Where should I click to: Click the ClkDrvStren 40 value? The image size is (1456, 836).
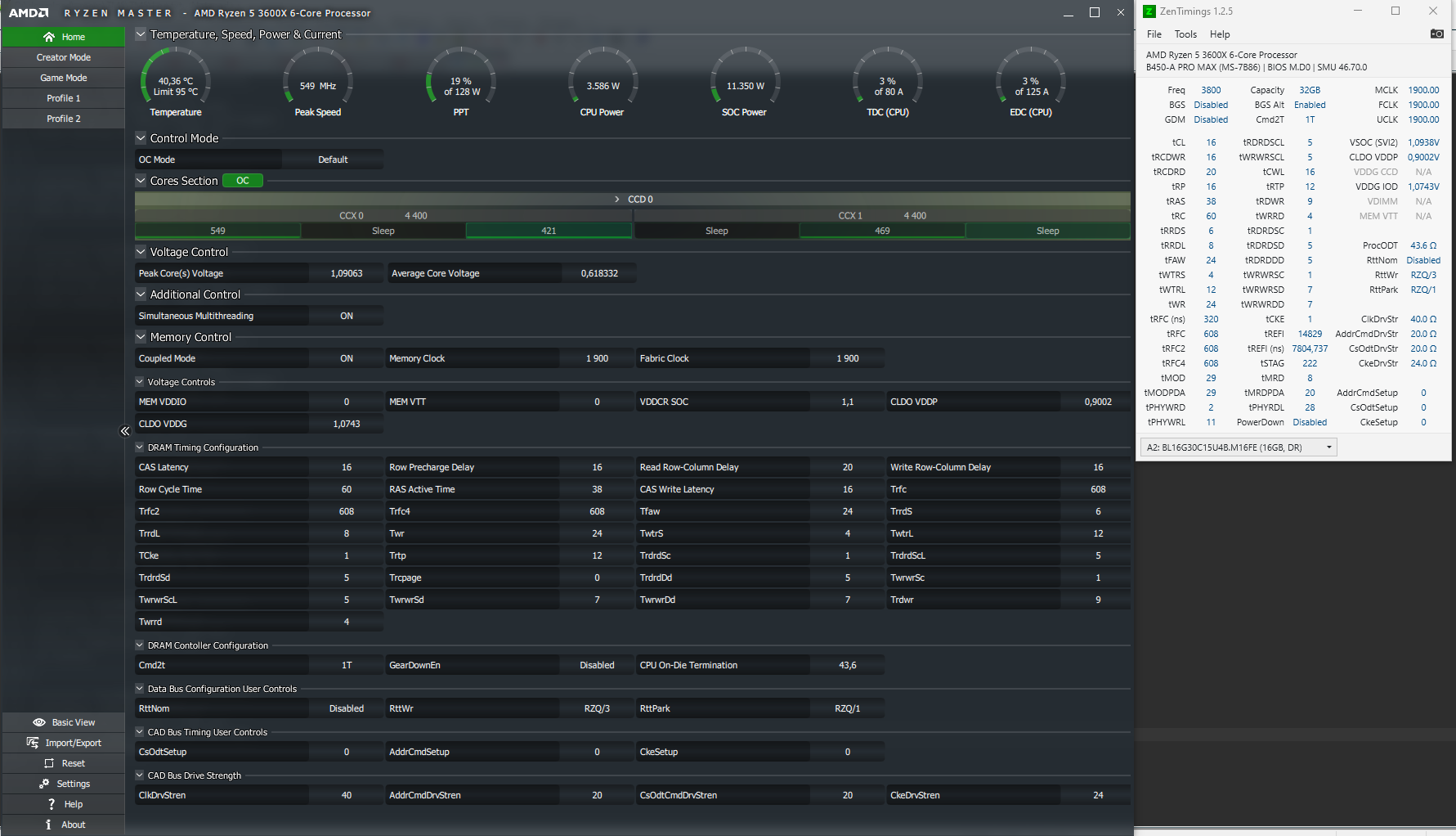tap(347, 795)
